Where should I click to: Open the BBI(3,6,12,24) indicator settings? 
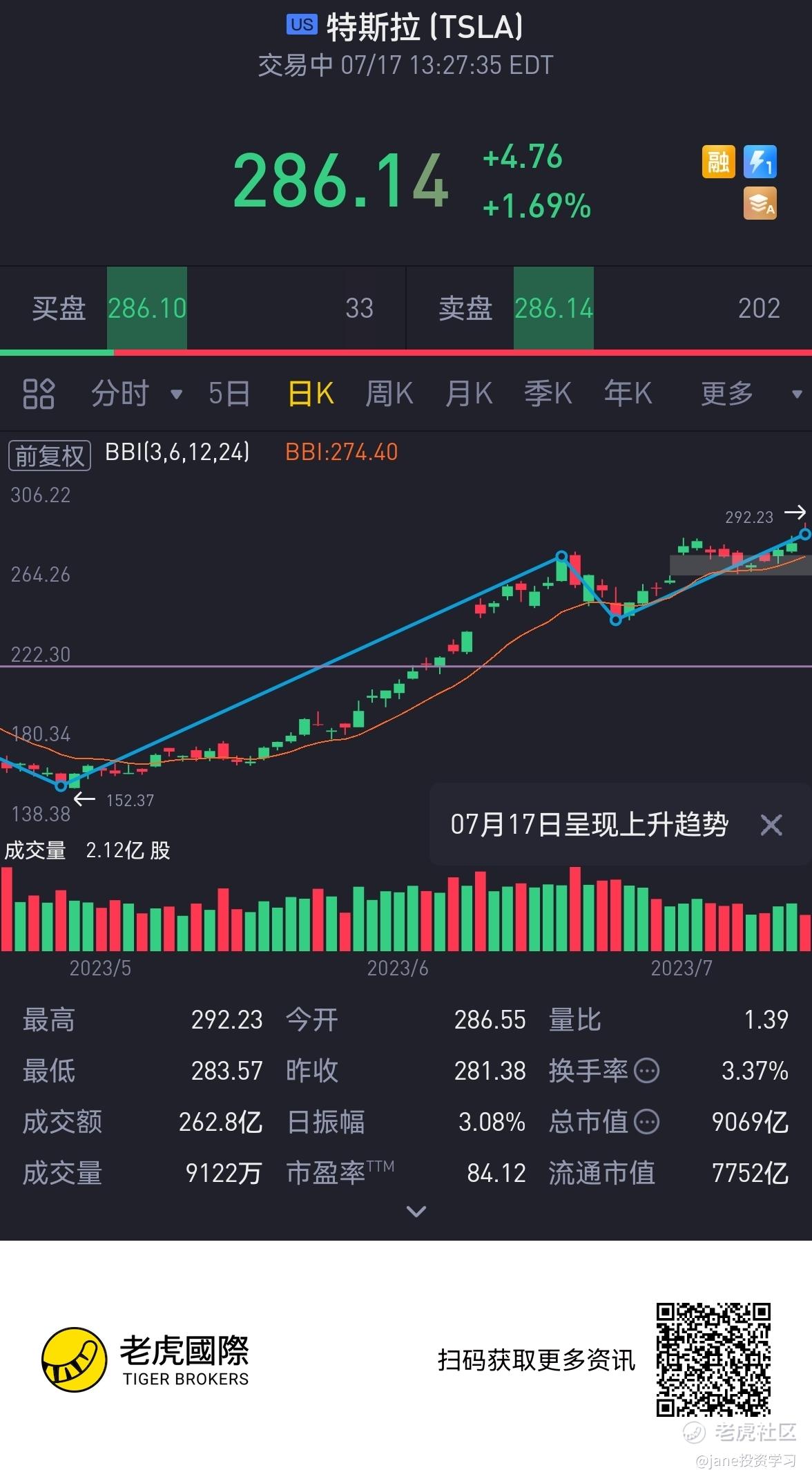(x=177, y=452)
